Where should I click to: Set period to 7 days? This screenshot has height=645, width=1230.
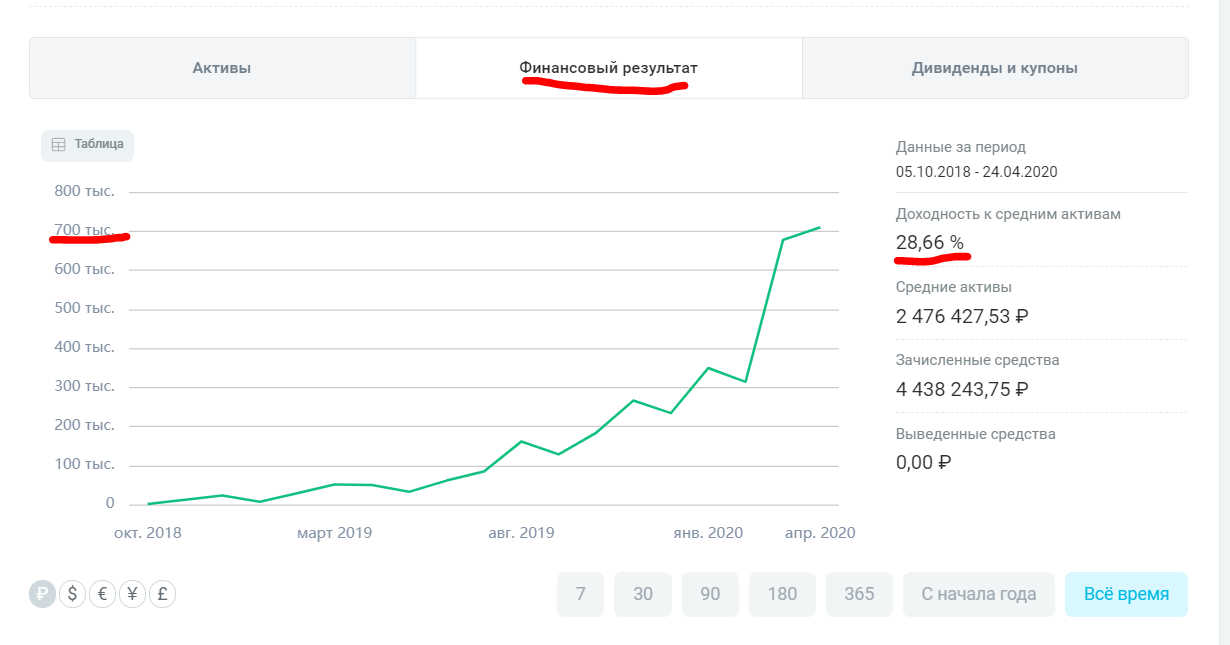(x=580, y=594)
